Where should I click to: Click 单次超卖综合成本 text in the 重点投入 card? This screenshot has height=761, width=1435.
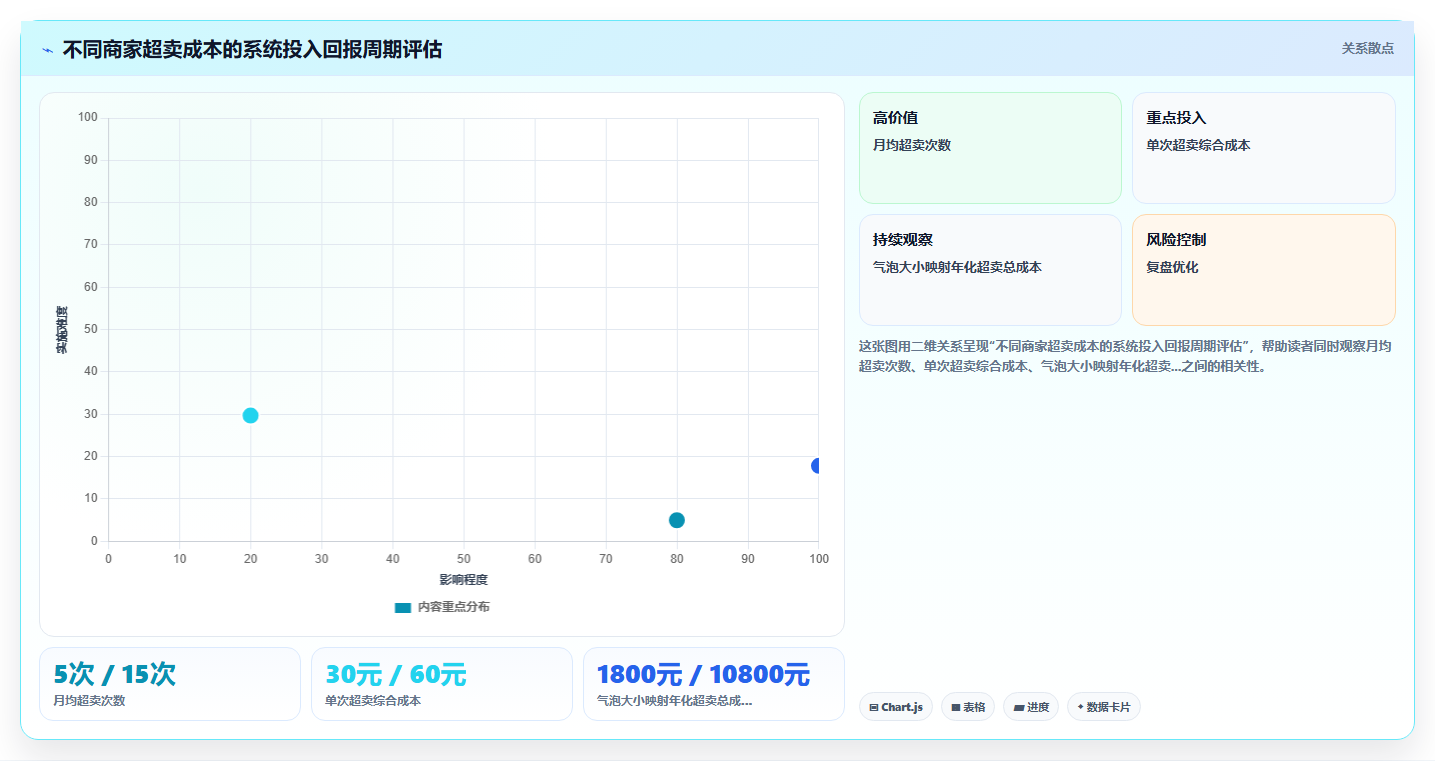[x=1198, y=145]
